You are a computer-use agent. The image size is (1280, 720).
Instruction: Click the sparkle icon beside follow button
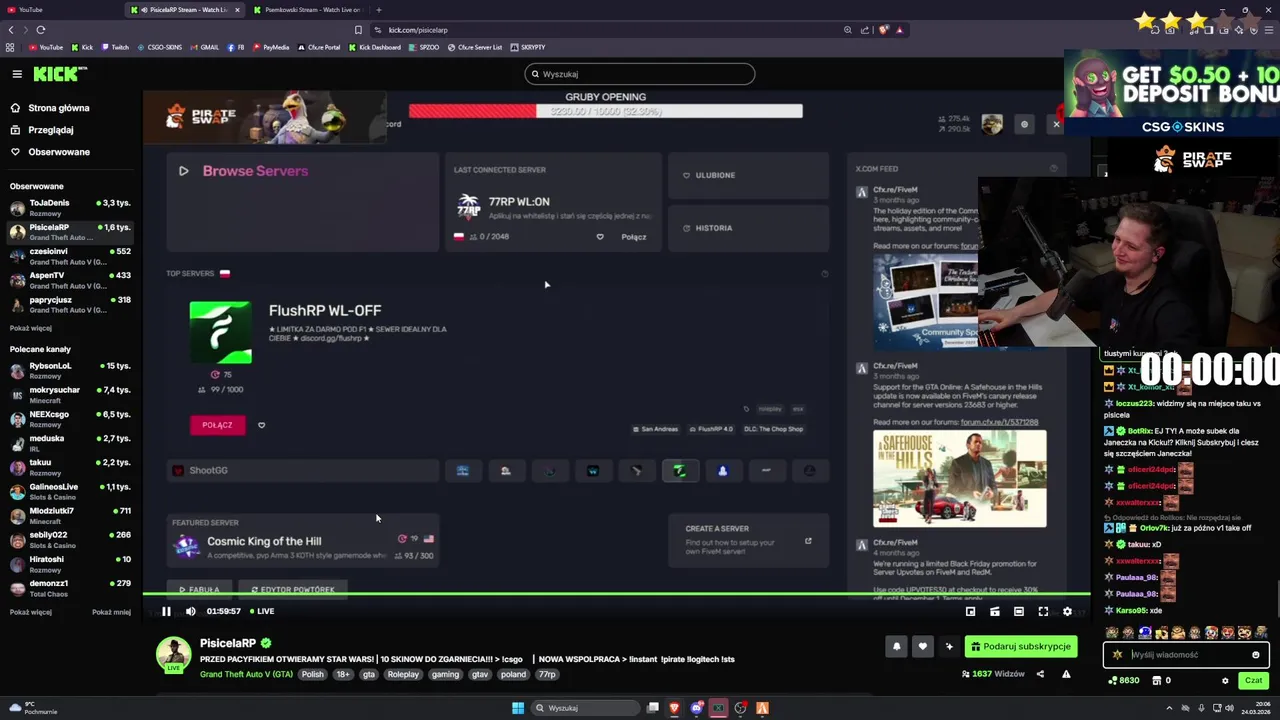tap(949, 646)
